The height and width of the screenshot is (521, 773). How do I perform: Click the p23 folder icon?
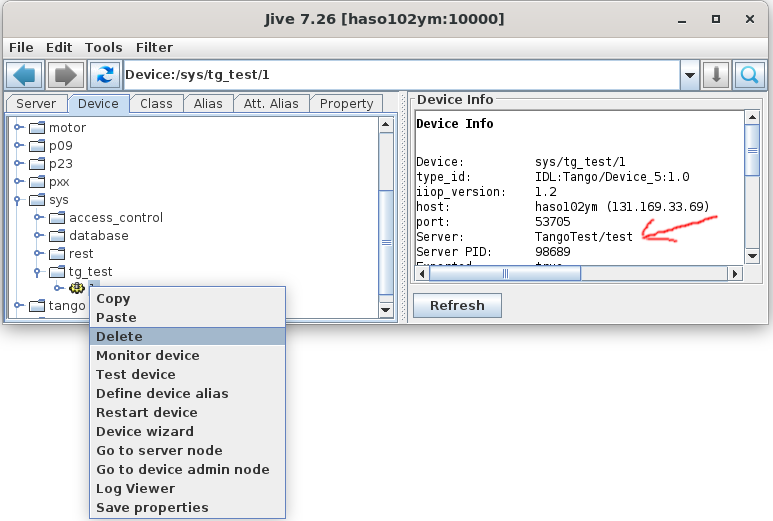(x=37, y=164)
